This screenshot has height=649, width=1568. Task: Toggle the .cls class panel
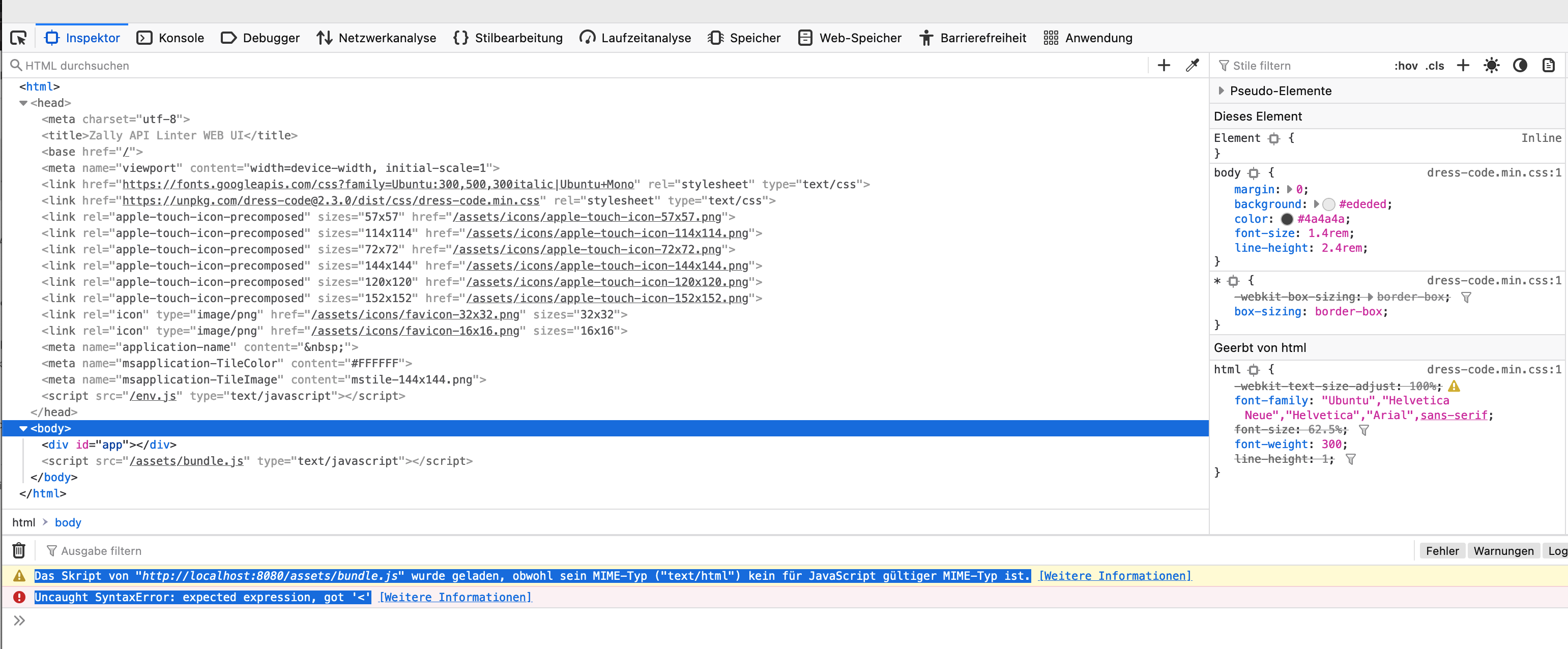tap(1435, 65)
